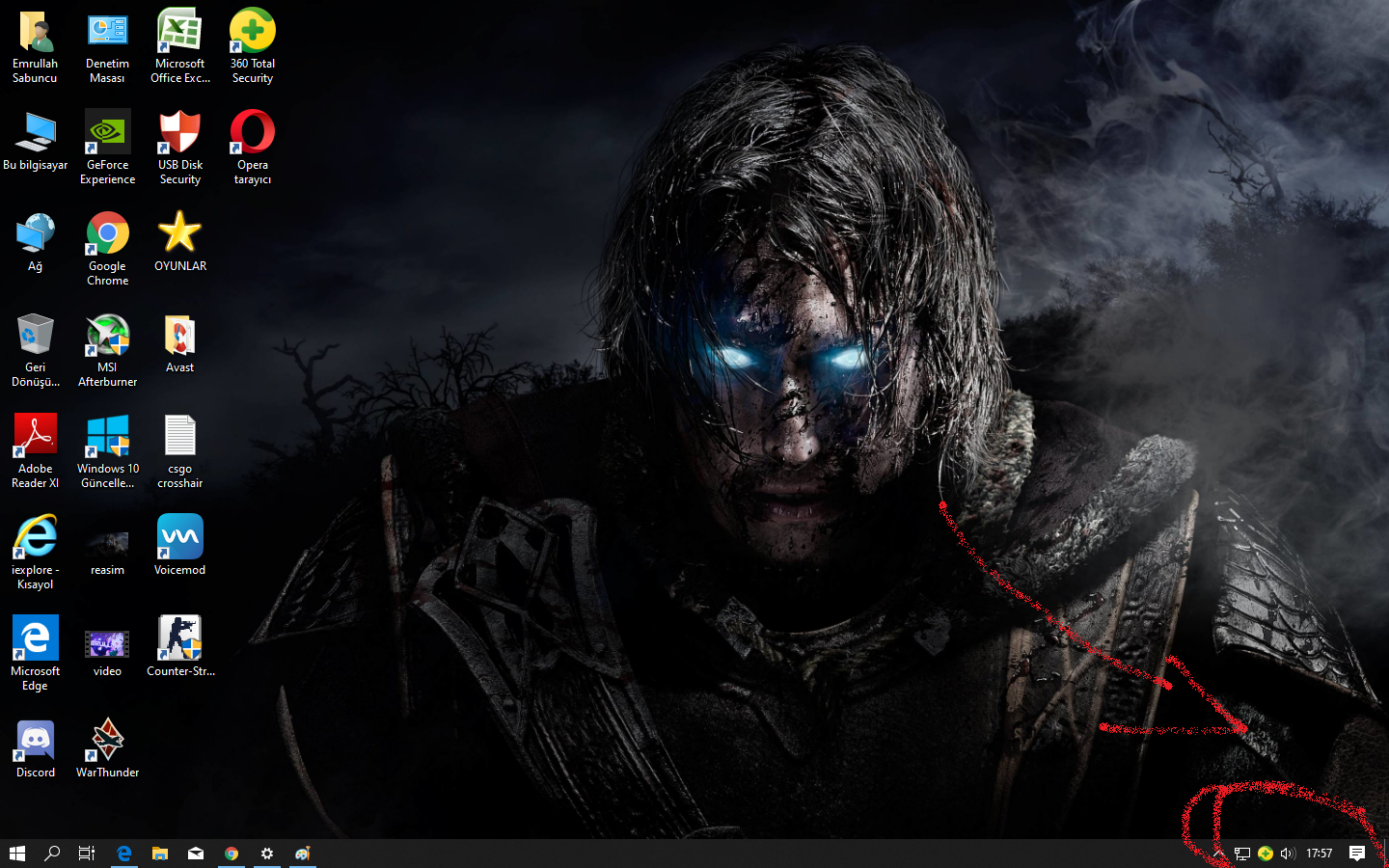Open the Windows Start menu
Screen dimensions: 1389x868
coord(17,854)
